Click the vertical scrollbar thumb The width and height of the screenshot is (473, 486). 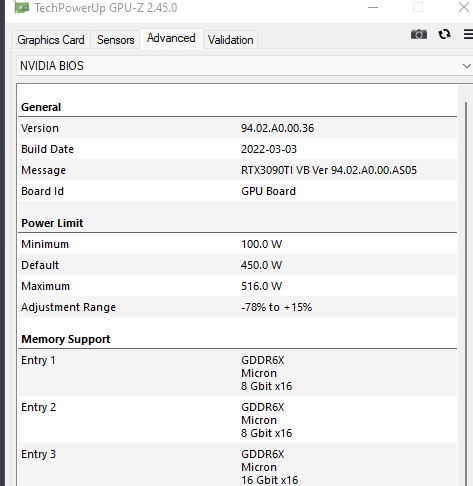click(x=466, y=293)
